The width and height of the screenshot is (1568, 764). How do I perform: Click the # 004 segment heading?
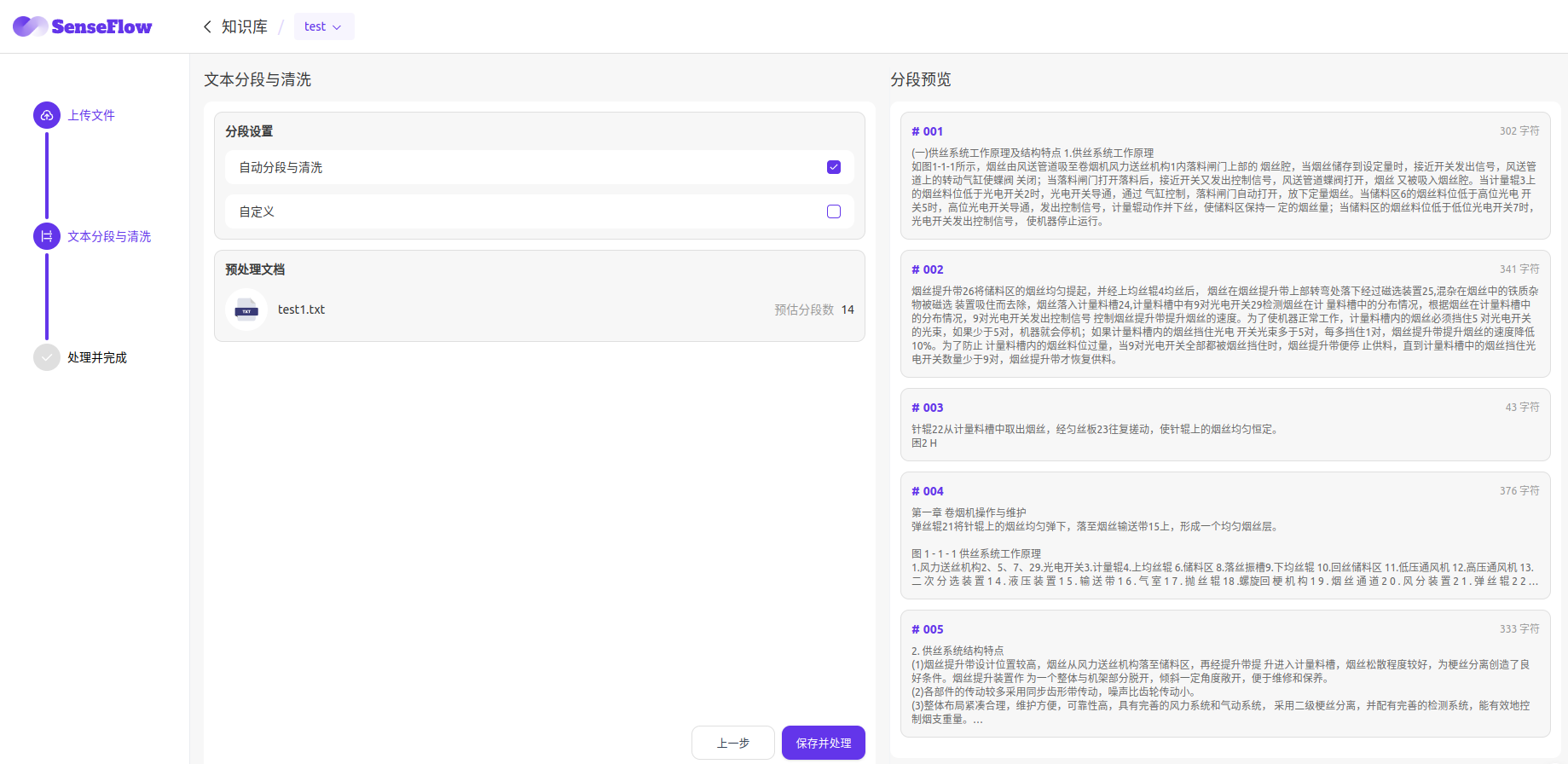928,491
